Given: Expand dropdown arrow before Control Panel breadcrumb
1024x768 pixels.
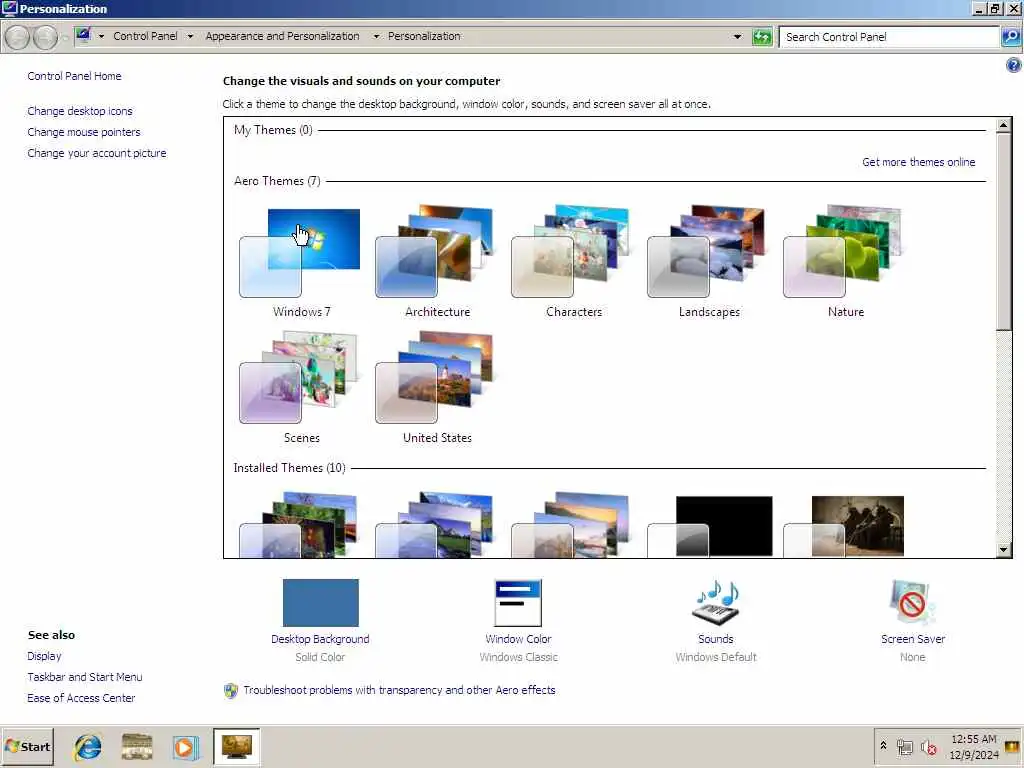Looking at the screenshot, I should pyautogui.click(x=101, y=37).
